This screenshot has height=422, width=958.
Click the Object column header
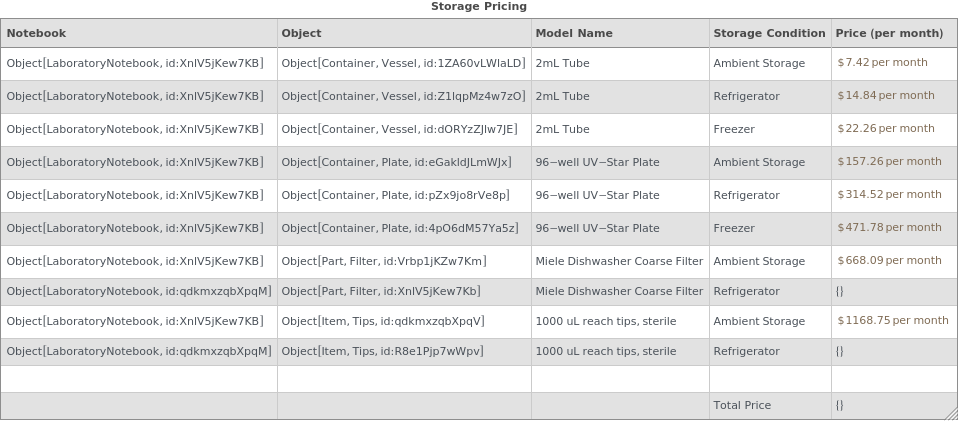tap(301, 33)
